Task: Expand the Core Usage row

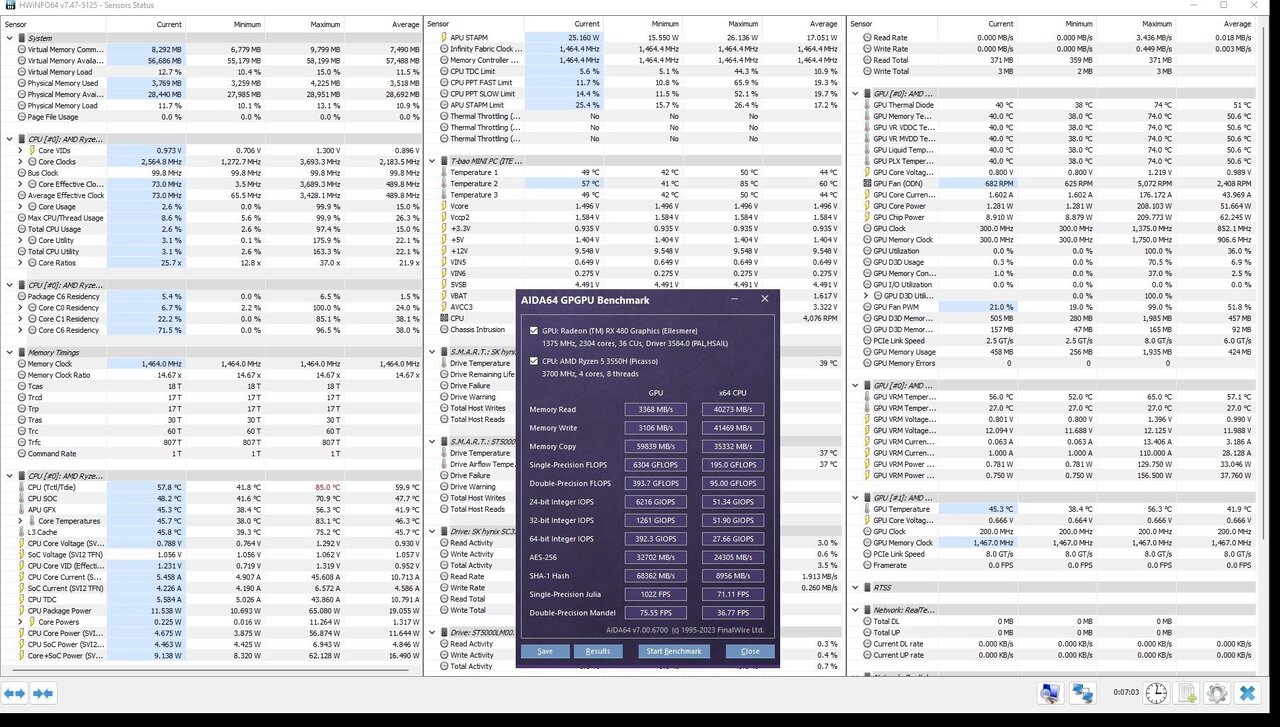Action: pos(20,207)
